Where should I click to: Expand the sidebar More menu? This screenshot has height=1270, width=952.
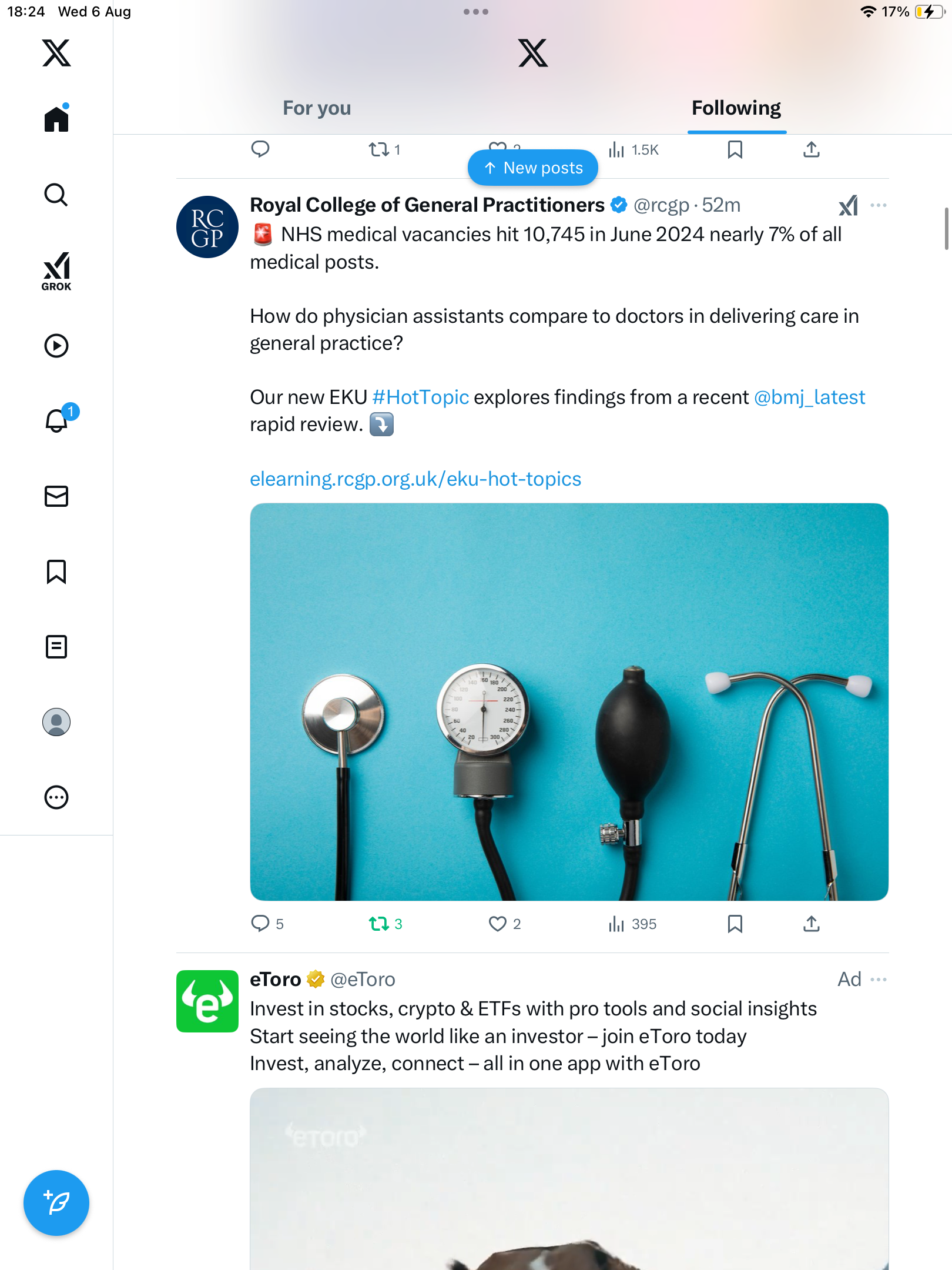pyautogui.click(x=56, y=797)
